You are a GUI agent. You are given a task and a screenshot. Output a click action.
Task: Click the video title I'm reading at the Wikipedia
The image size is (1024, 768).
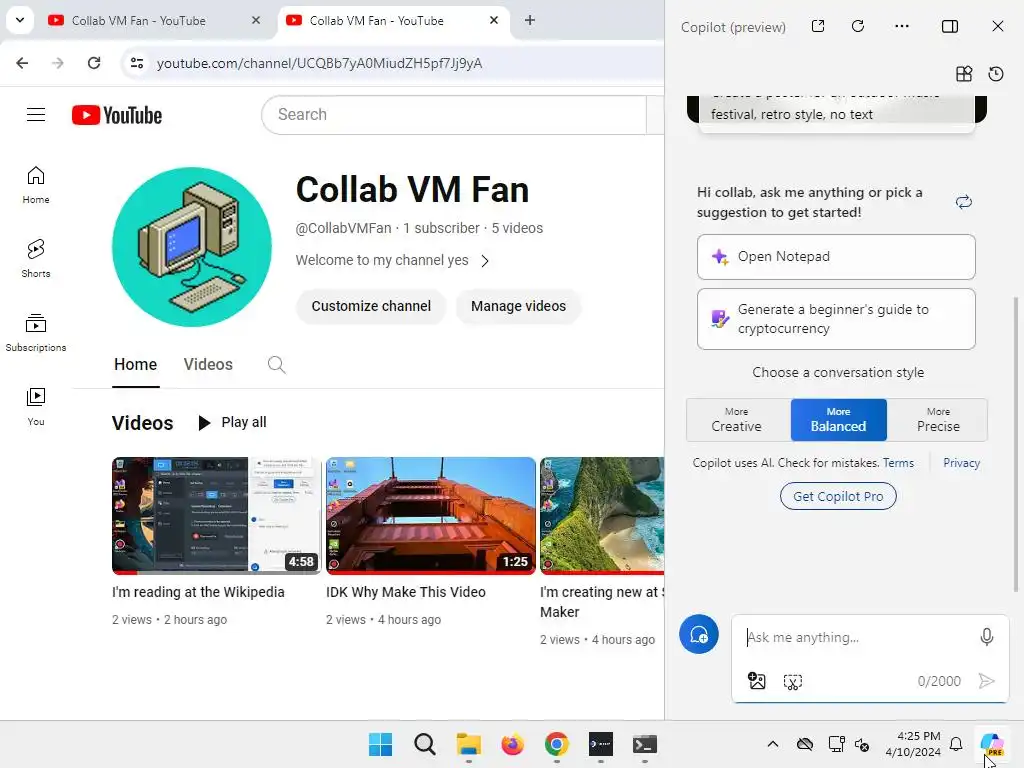point(198,592)
